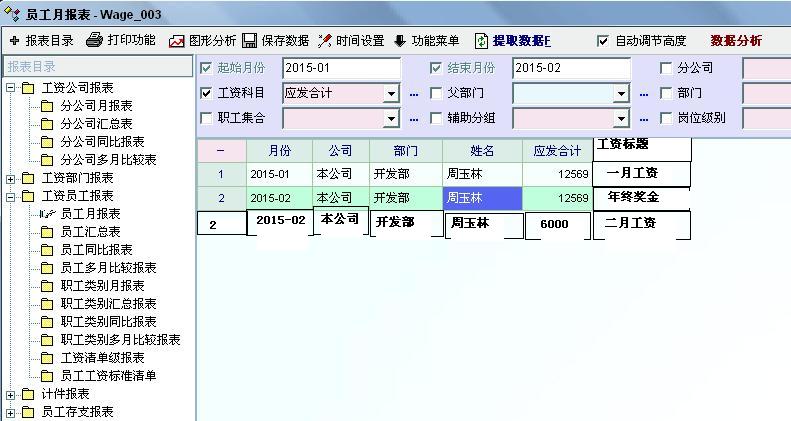Open the 工资科目 应发合计 dropdown

pyautogui.click(x=391, y=93)
